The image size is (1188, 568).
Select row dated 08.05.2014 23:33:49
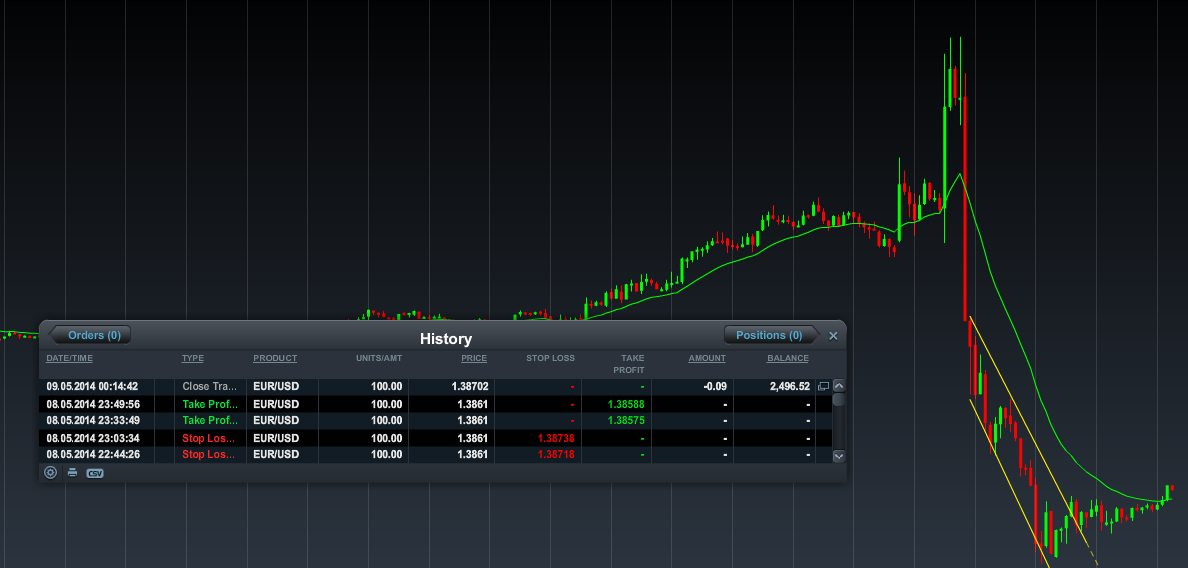(436, 420)
